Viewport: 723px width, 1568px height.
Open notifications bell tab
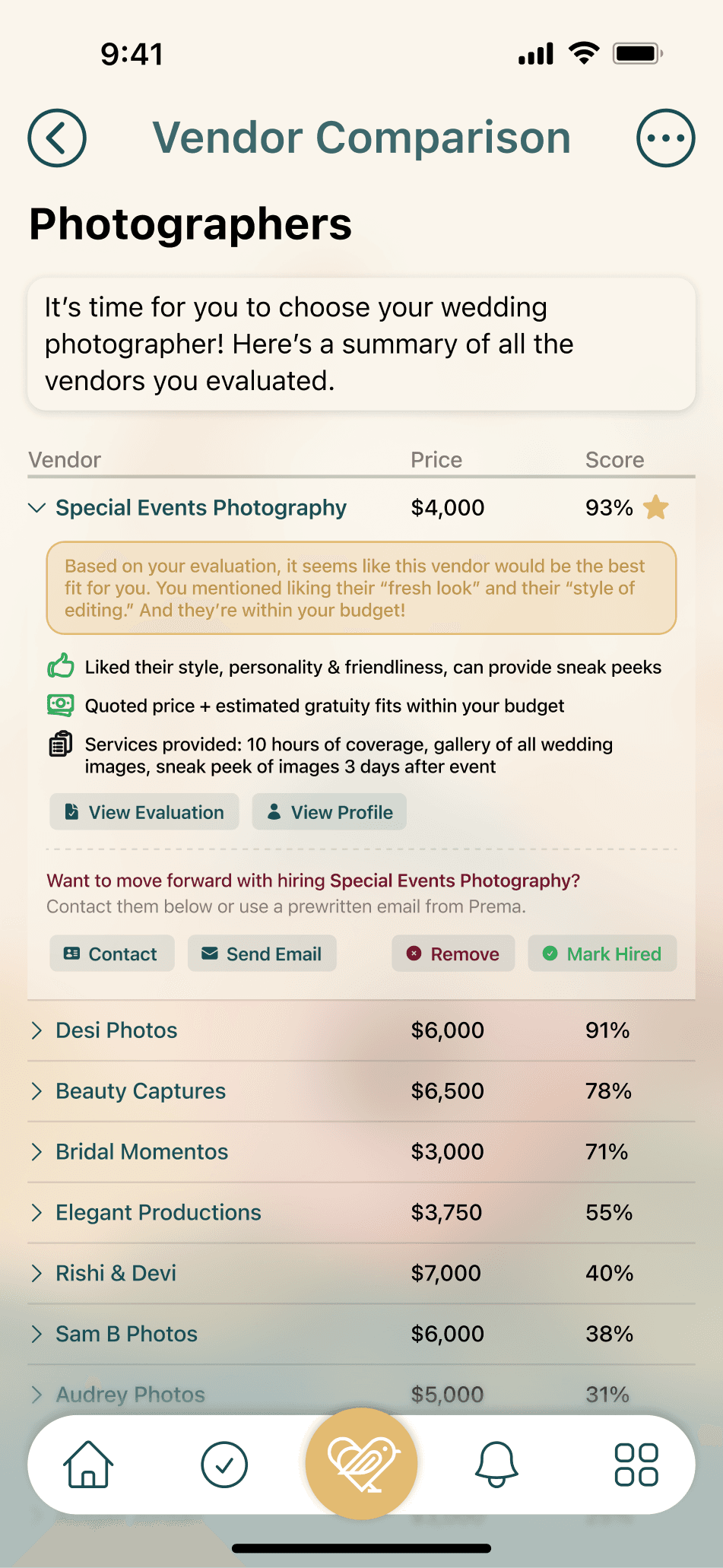click(496, 1464)
